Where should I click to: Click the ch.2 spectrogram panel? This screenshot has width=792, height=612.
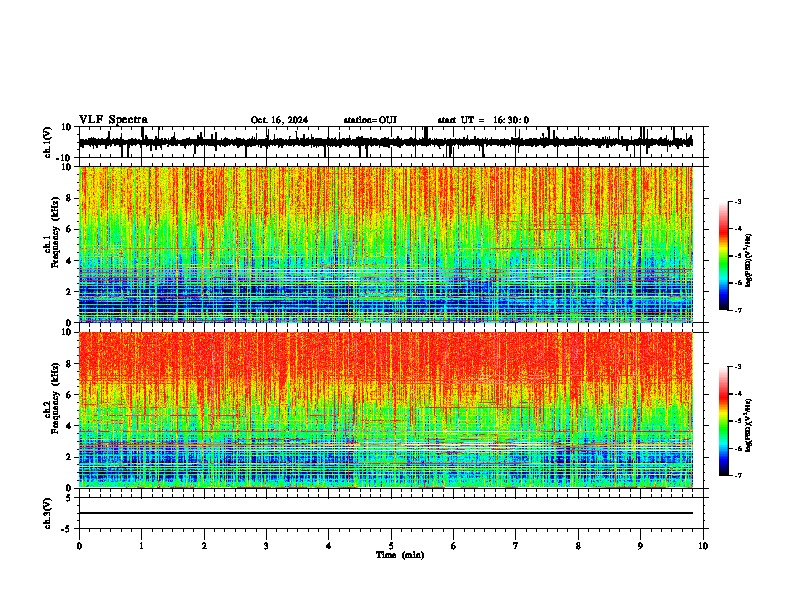(x=386, y=410)
